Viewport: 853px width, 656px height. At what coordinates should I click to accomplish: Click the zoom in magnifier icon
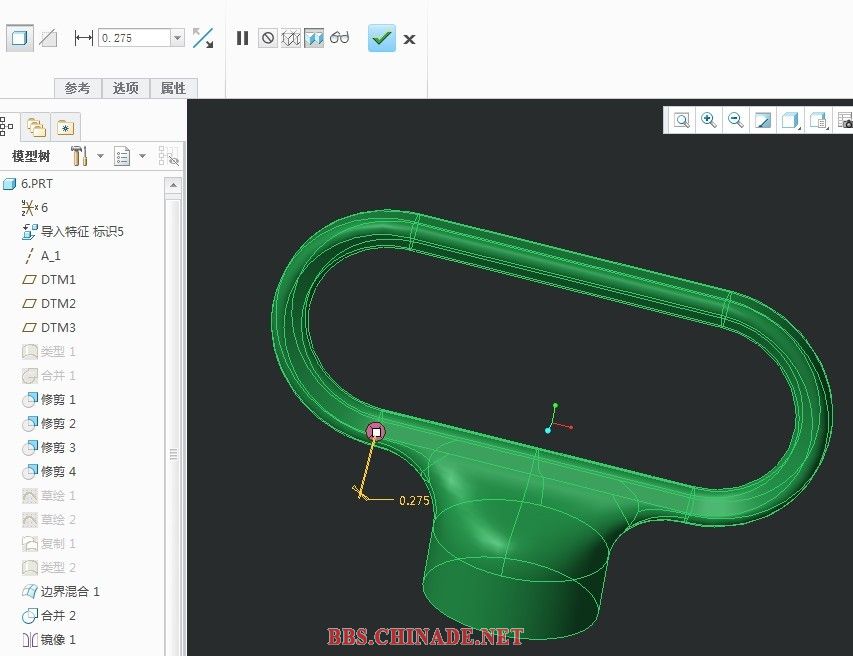[x=709, y=120]
